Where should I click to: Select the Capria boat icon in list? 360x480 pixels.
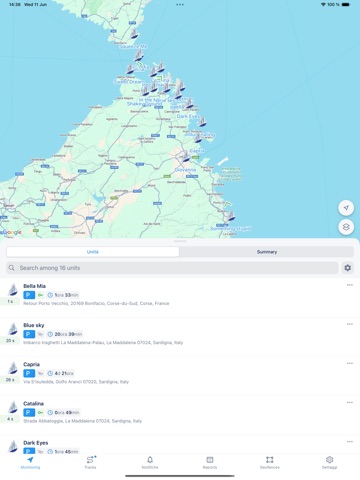pyautogui.click(x=13, y=368)
